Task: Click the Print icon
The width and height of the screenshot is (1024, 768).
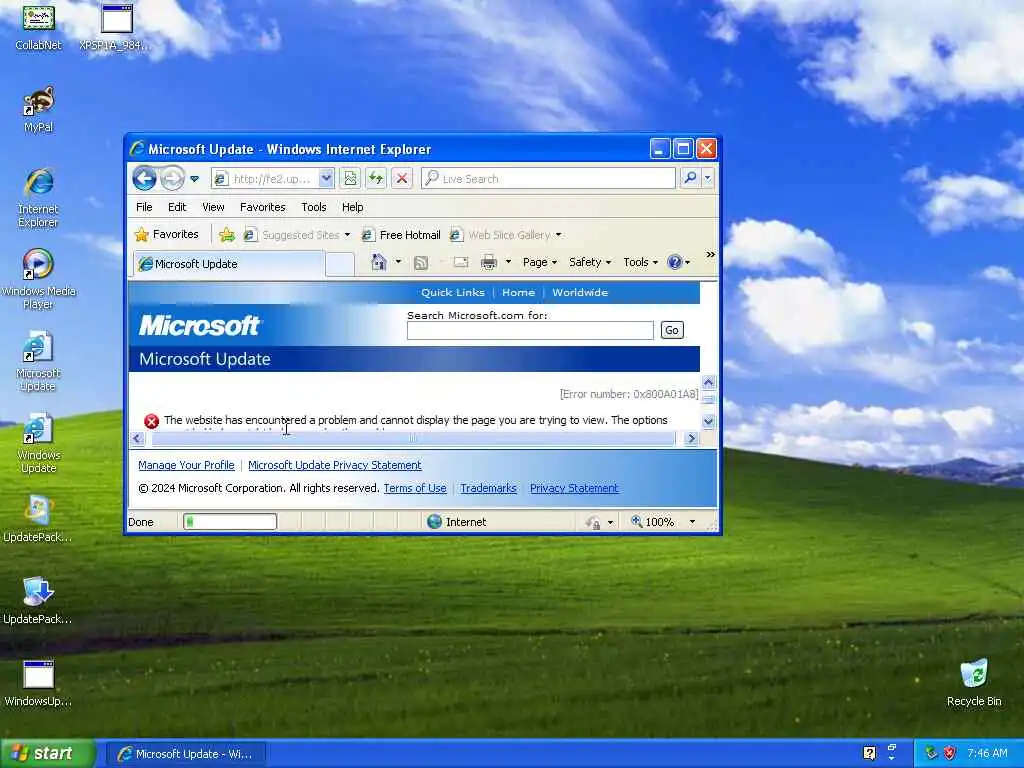Action: point(488,262)
